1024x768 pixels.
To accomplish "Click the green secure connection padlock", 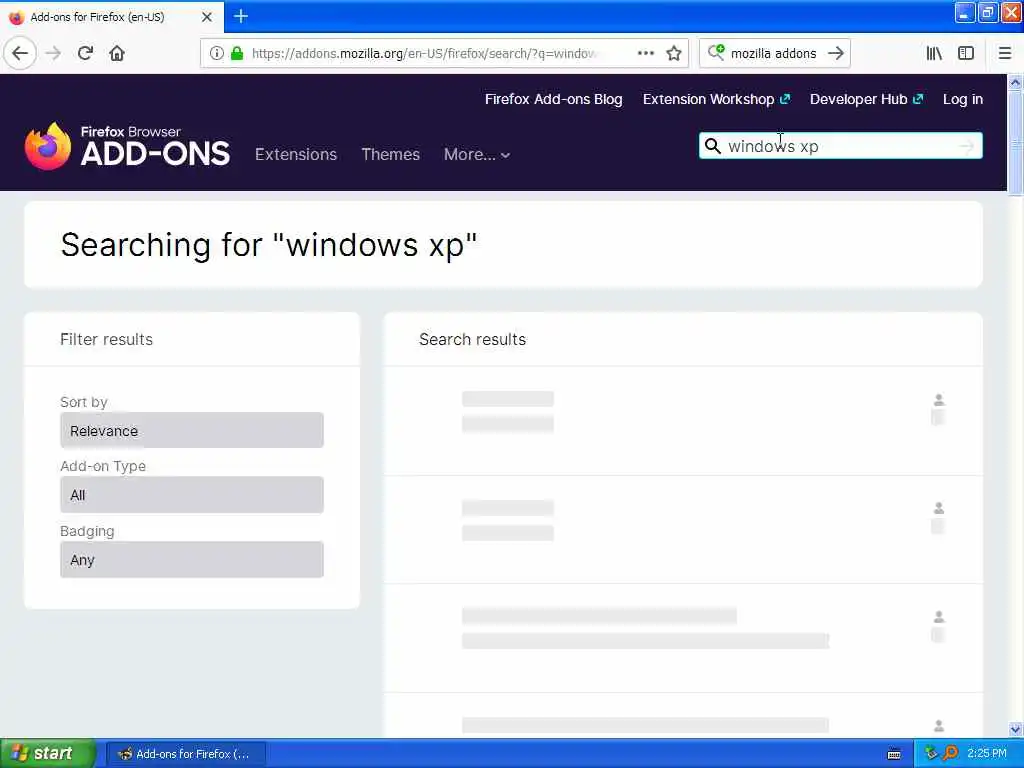I will pyautogui.click(x=237, y=53).
